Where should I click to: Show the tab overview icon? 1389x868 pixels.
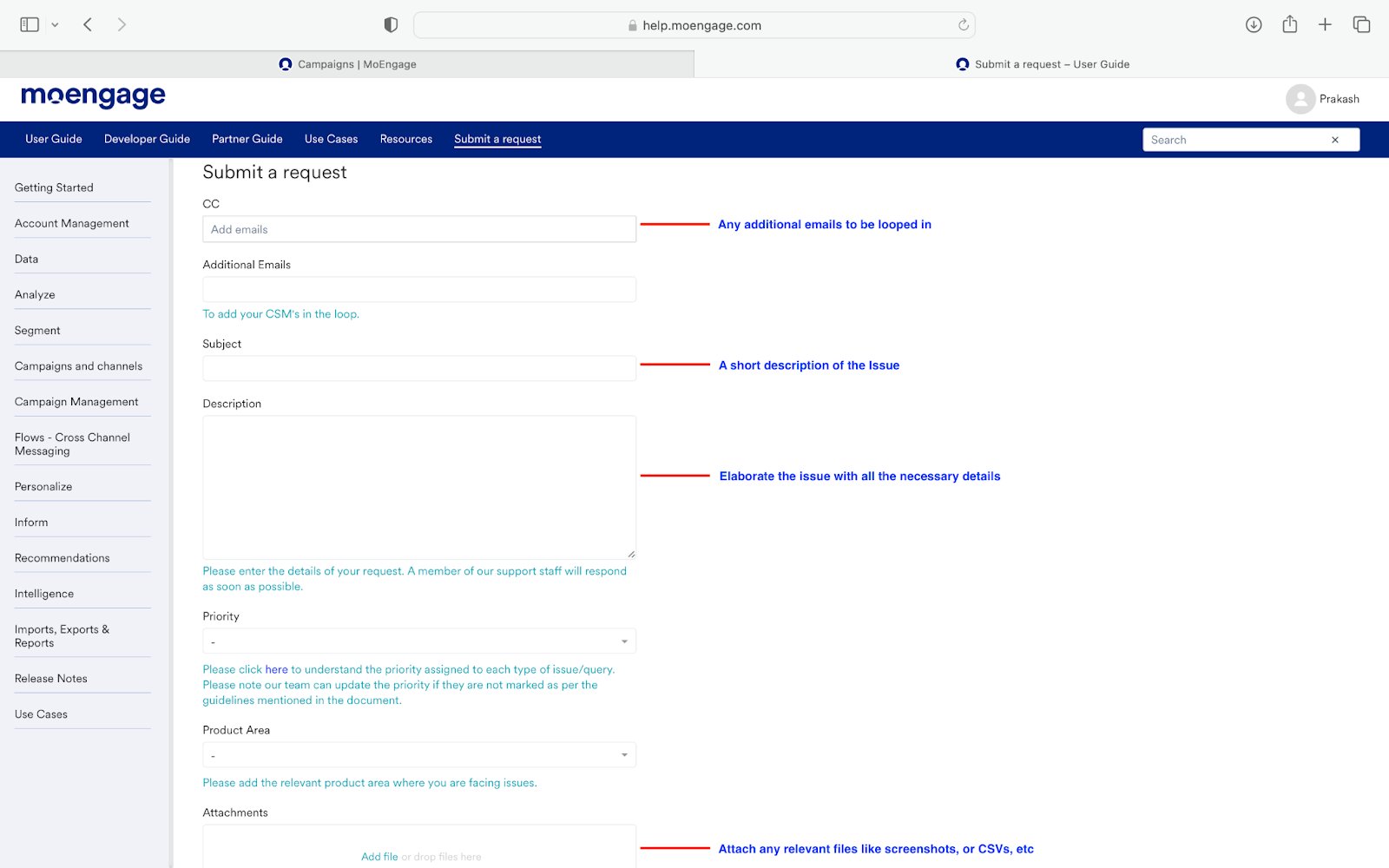(1361, 24)
